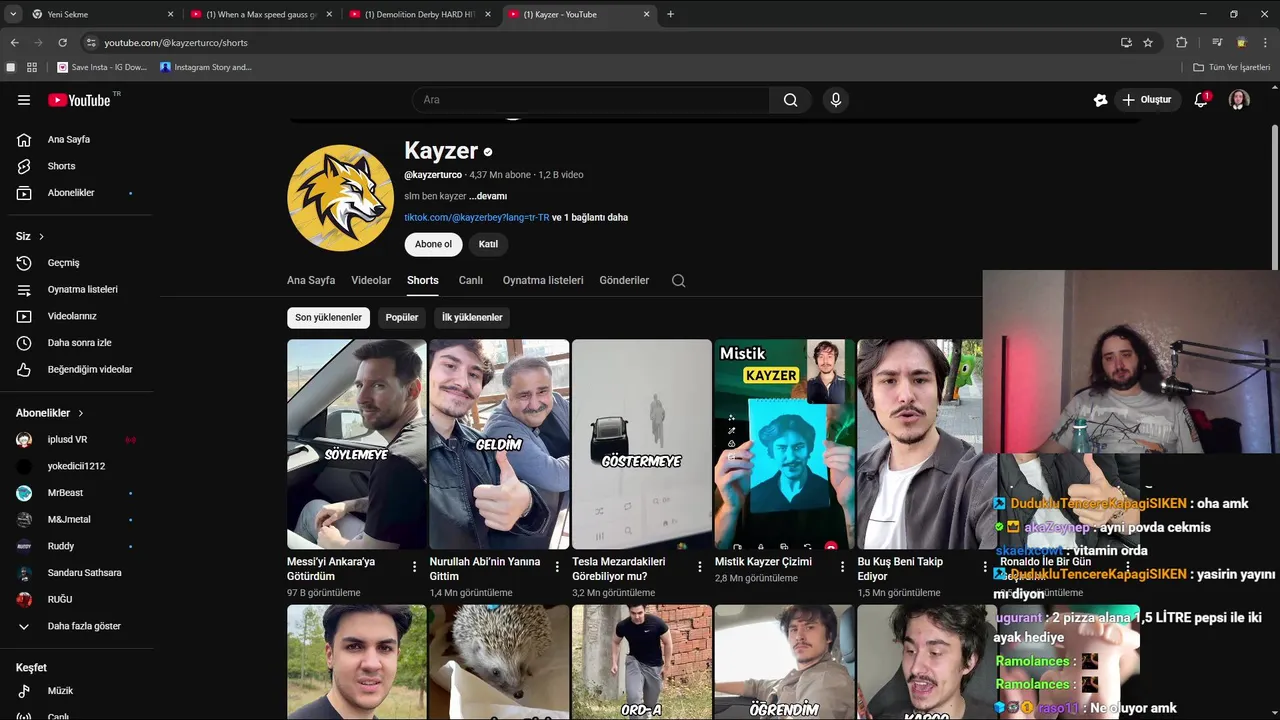
Task: Reload the page in the browser
Action: point(62,43)
